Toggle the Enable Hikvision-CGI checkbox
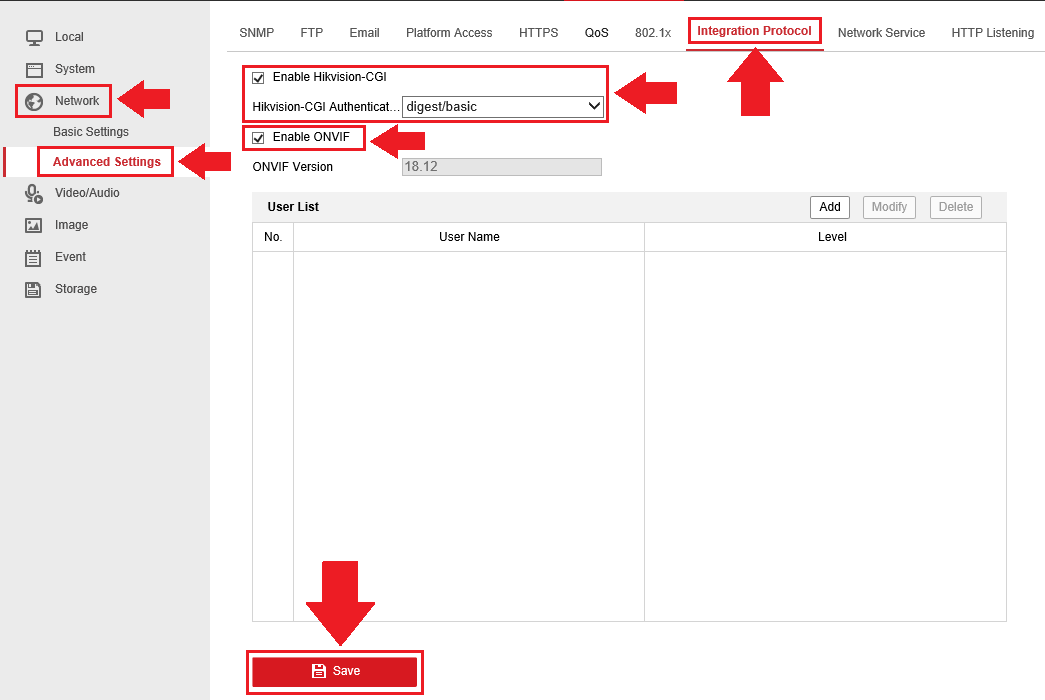Image resolution: width=1045 pixels, height=700 pixels. [x=259, y=78]
